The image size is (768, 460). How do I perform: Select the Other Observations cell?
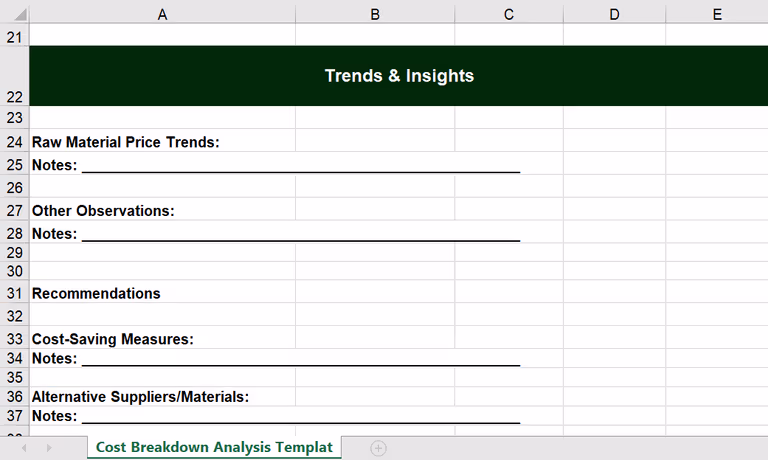coord(163,210)
